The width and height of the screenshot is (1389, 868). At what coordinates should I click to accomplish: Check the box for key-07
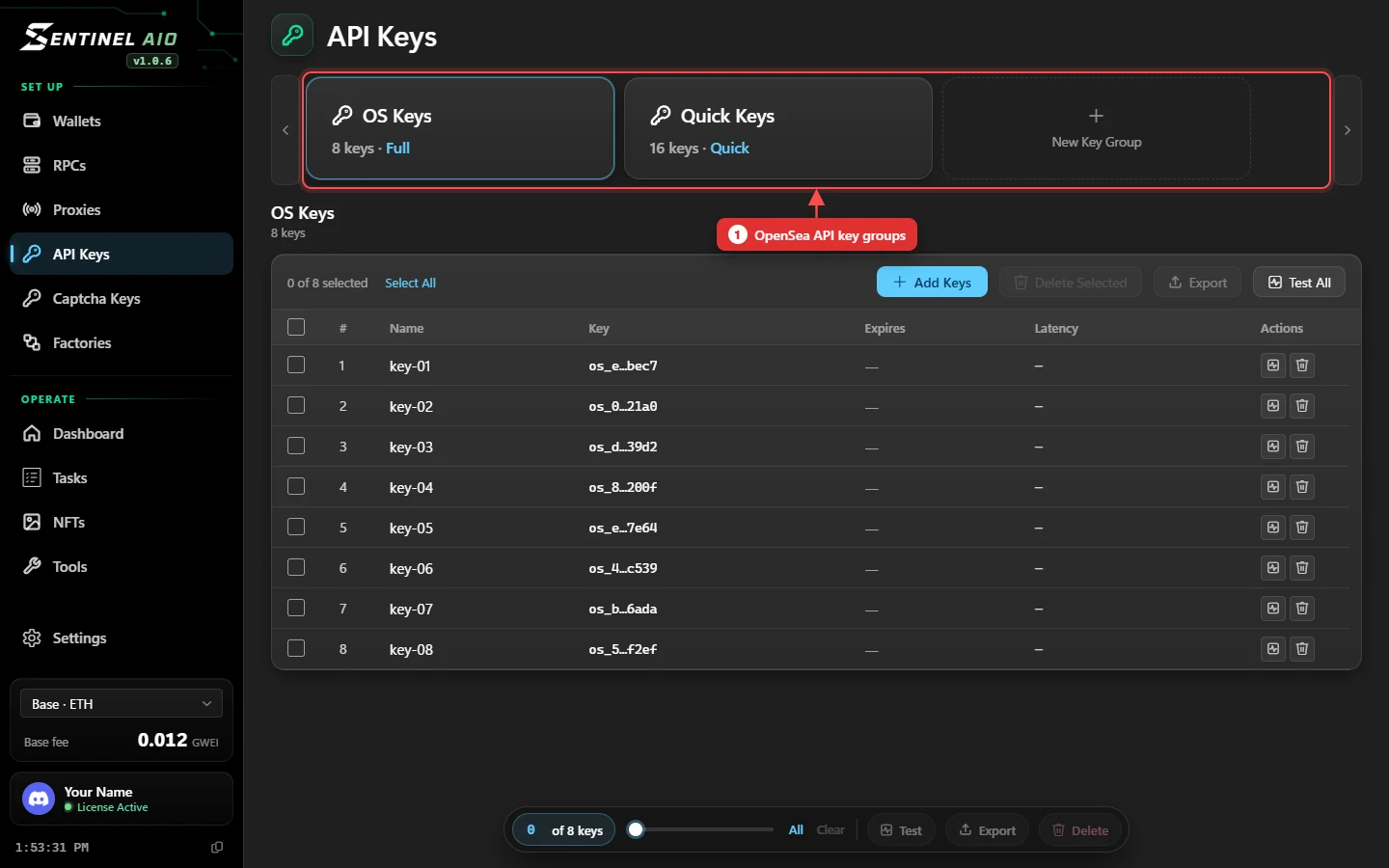click(x=296, y=608)
